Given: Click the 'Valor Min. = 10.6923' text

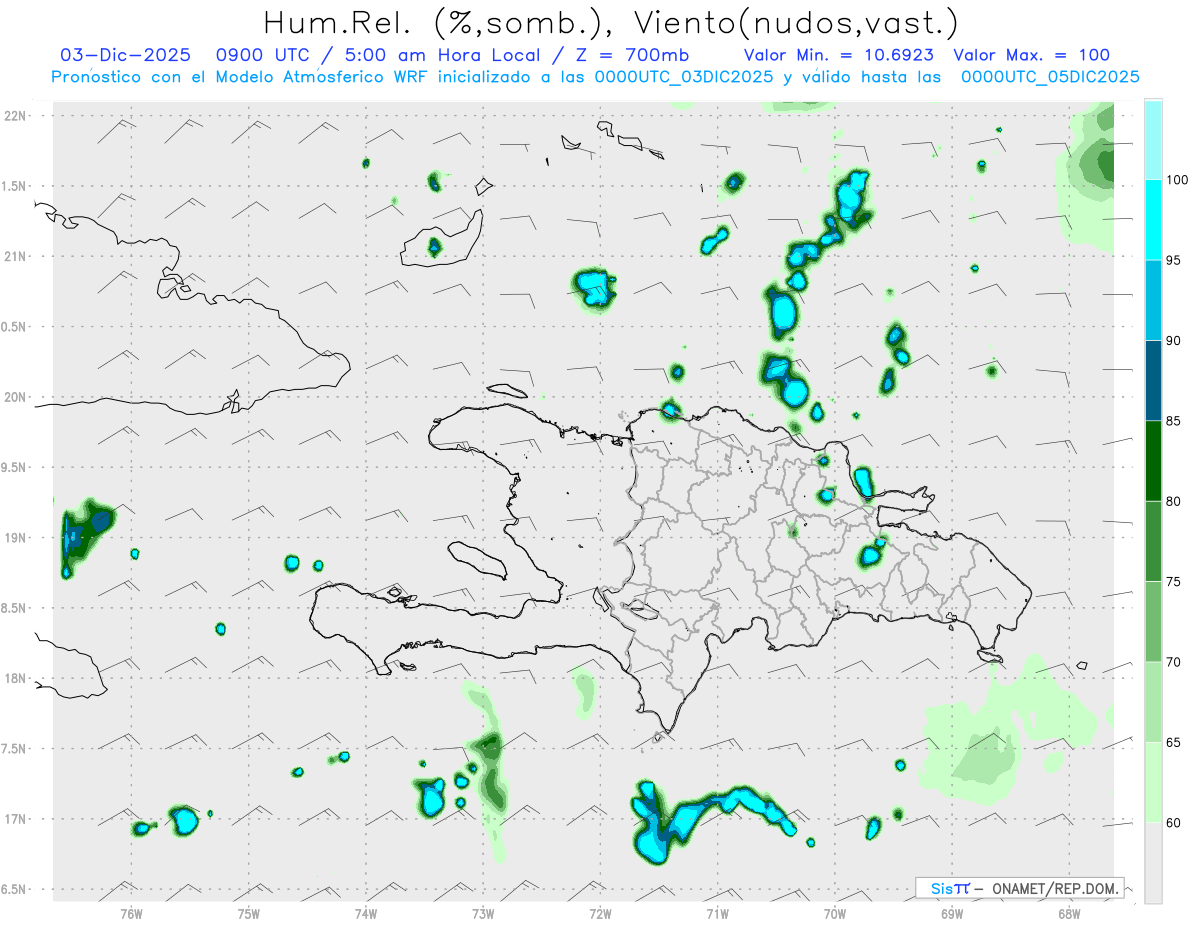Looking at the screenshot, I should tap(840, 55).
